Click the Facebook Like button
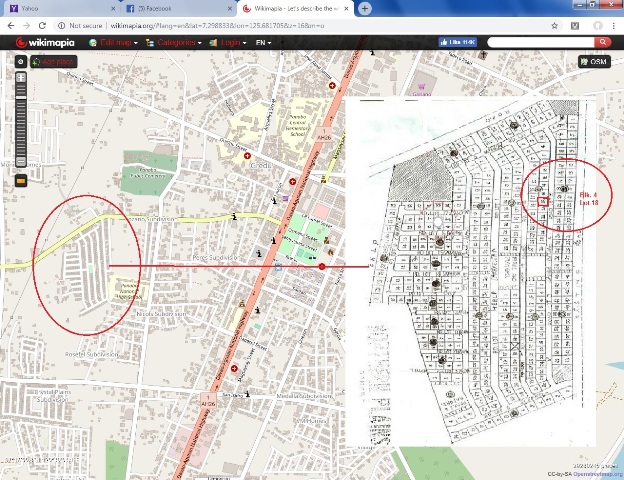Viewport: 624px width, 480px height. (456, 43)
